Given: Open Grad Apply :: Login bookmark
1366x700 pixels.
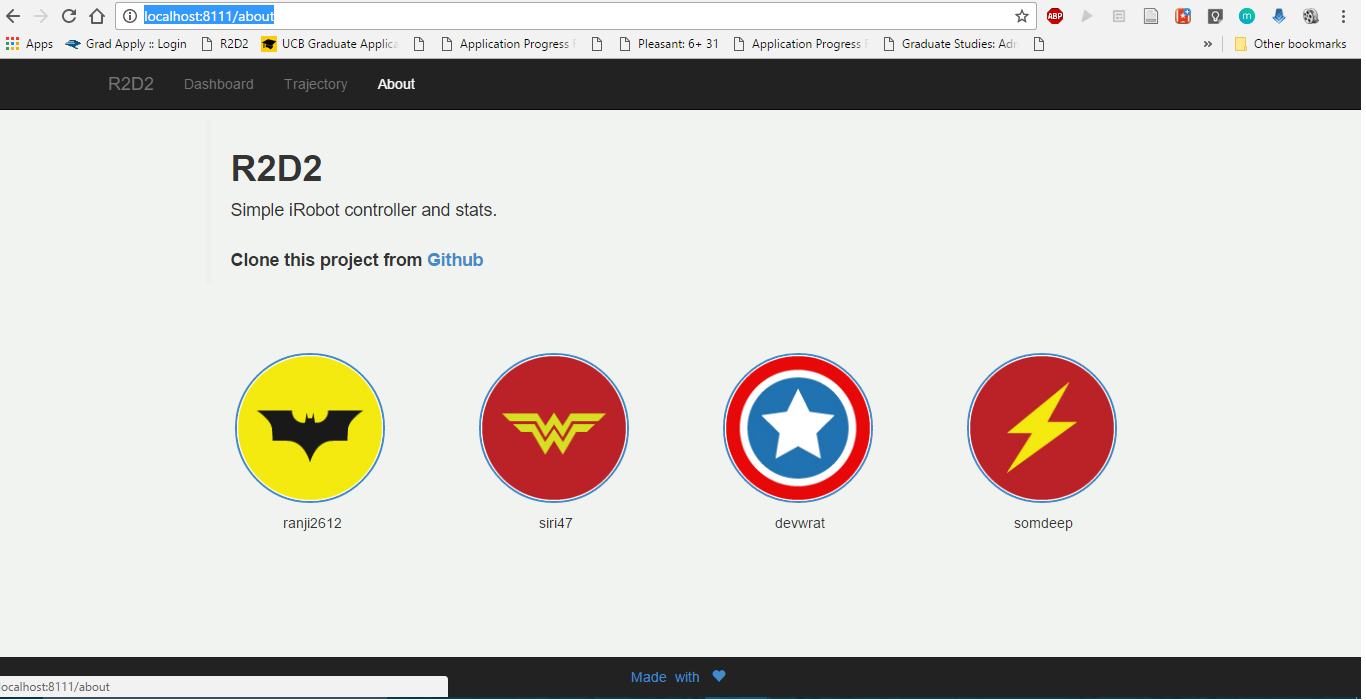Looking at the screenshot, I should (126, 44).
